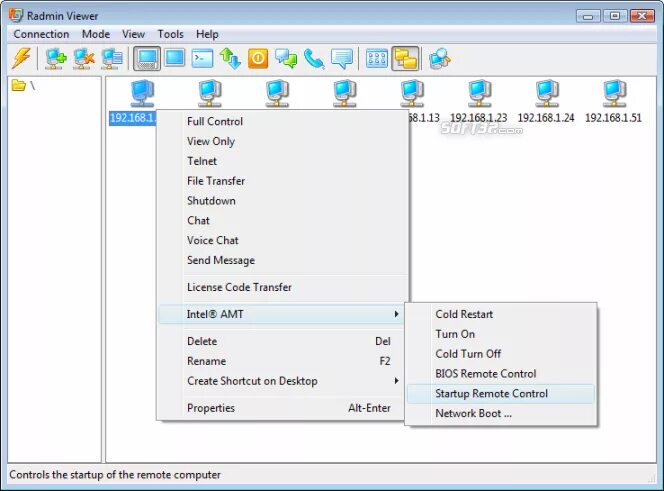This screenshot has width=664, height=491.
Task: Select the Text Chat toolbar icon
Action: pyautogui.click(x=286, y=58)
